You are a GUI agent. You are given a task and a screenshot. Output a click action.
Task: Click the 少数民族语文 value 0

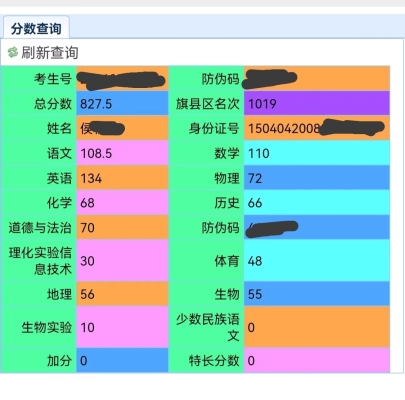[251, 327]
